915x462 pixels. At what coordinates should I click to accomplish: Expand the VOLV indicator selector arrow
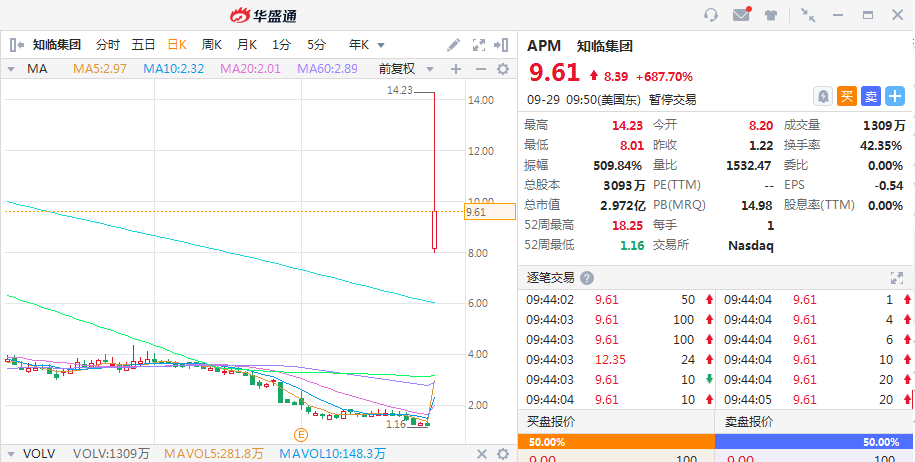11,454
